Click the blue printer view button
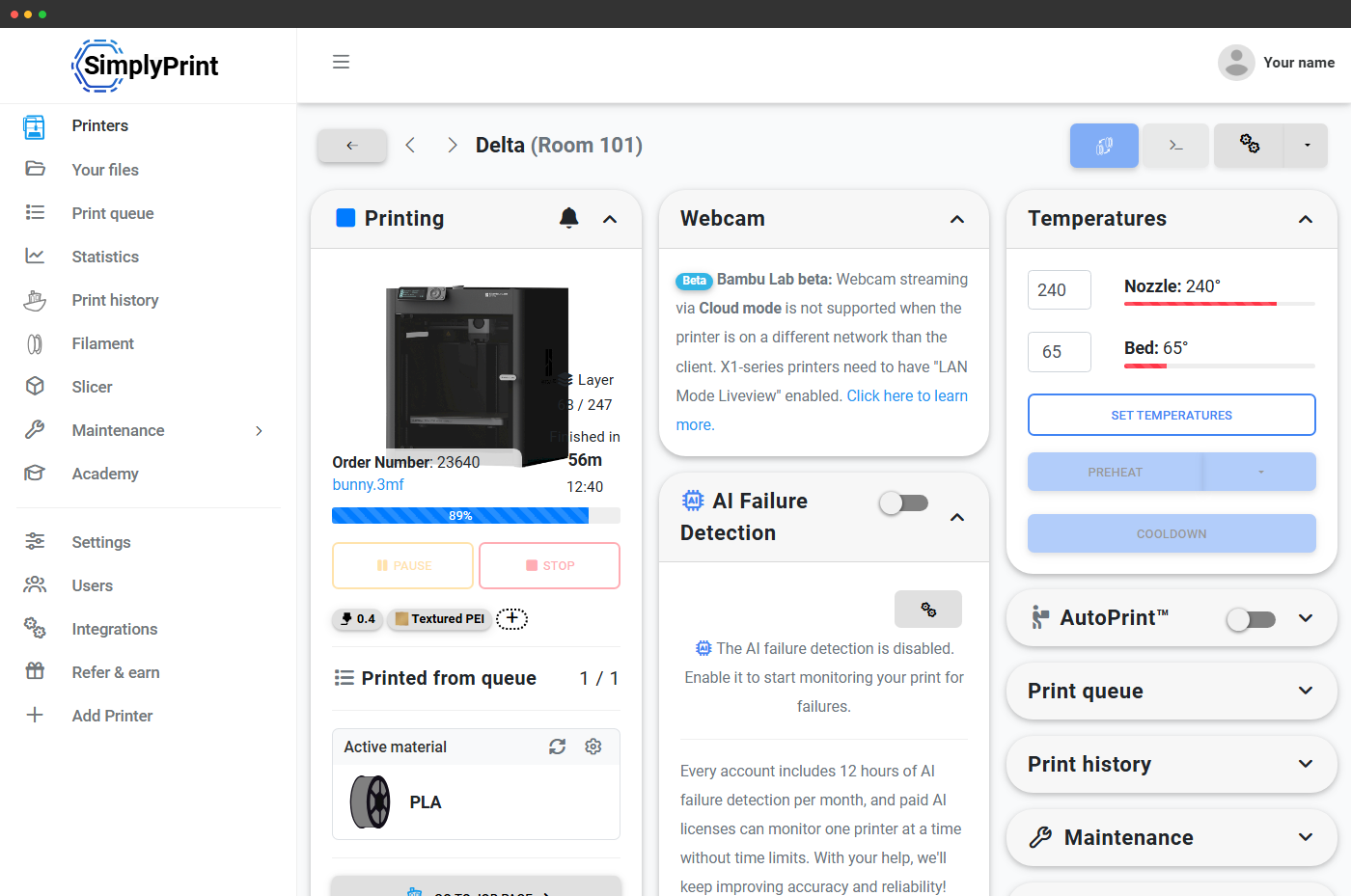Viewport: 1351px width, 896px height. pyautogui.click(x=1104, y=146)
